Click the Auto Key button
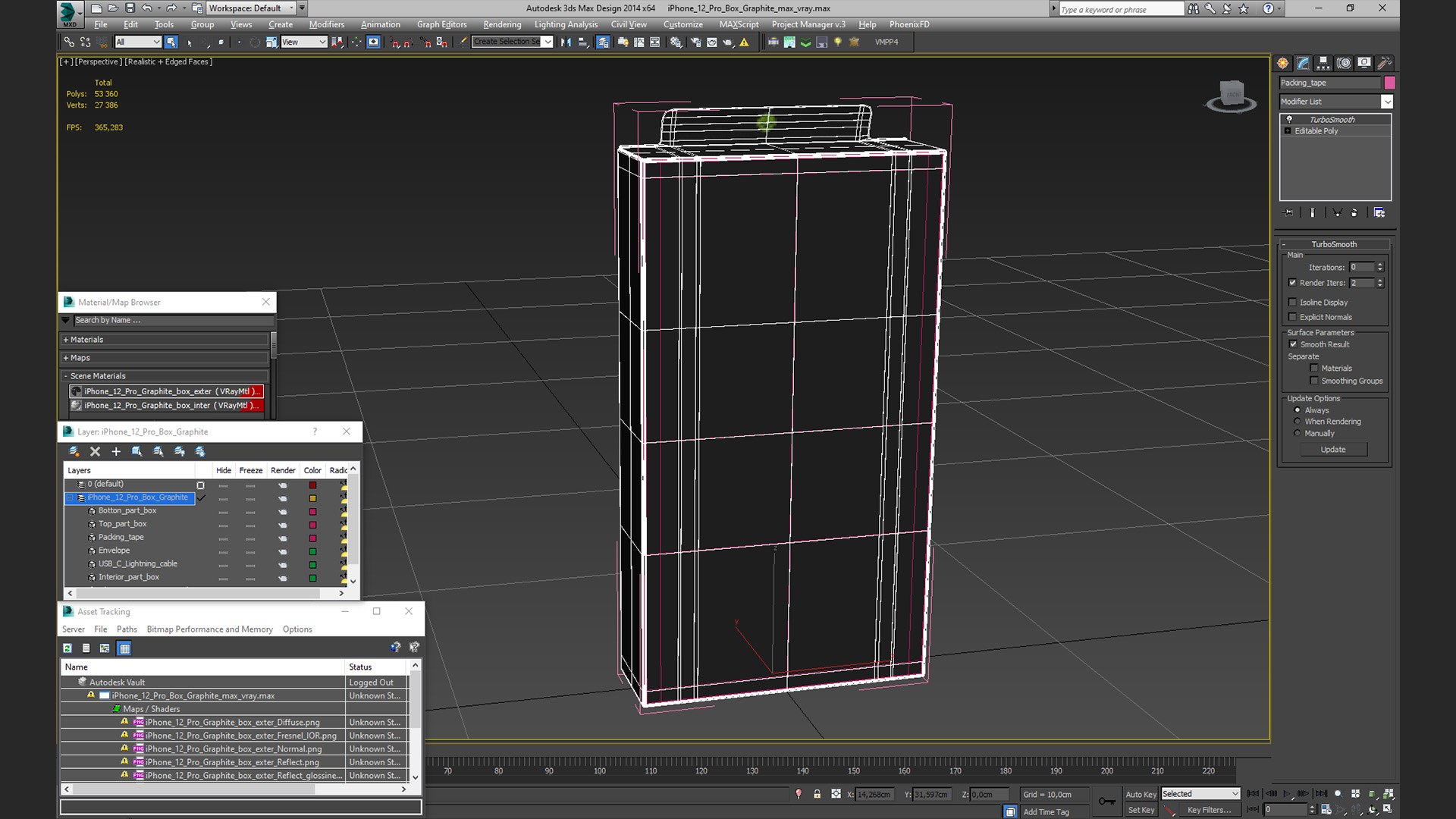 point(1141,794)
